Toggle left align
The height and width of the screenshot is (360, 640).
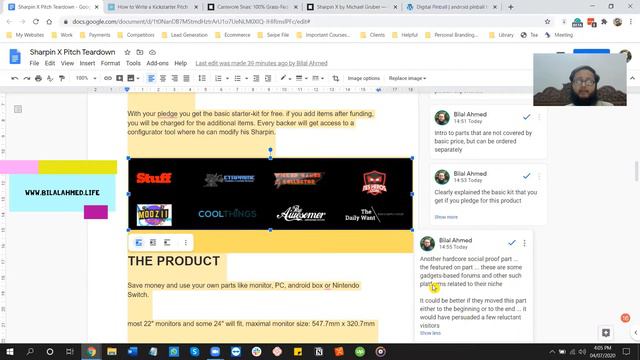click(151, 78)
